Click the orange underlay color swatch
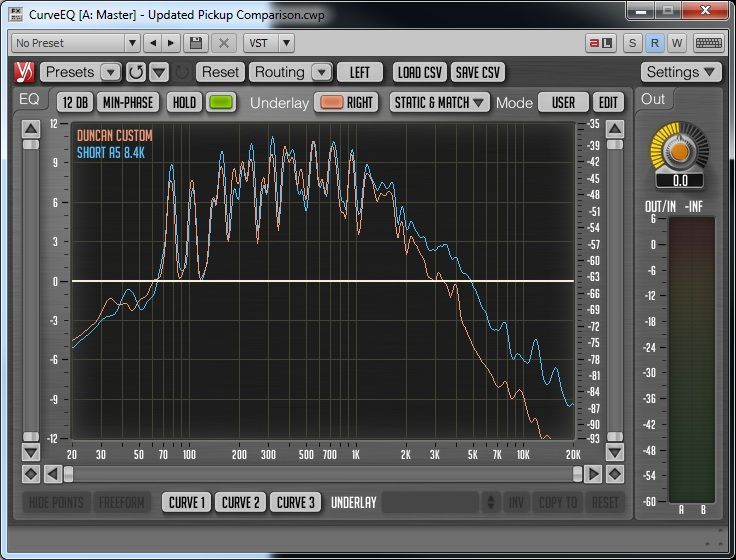Screen dimensions: 736x560 [x=331, y=102]
